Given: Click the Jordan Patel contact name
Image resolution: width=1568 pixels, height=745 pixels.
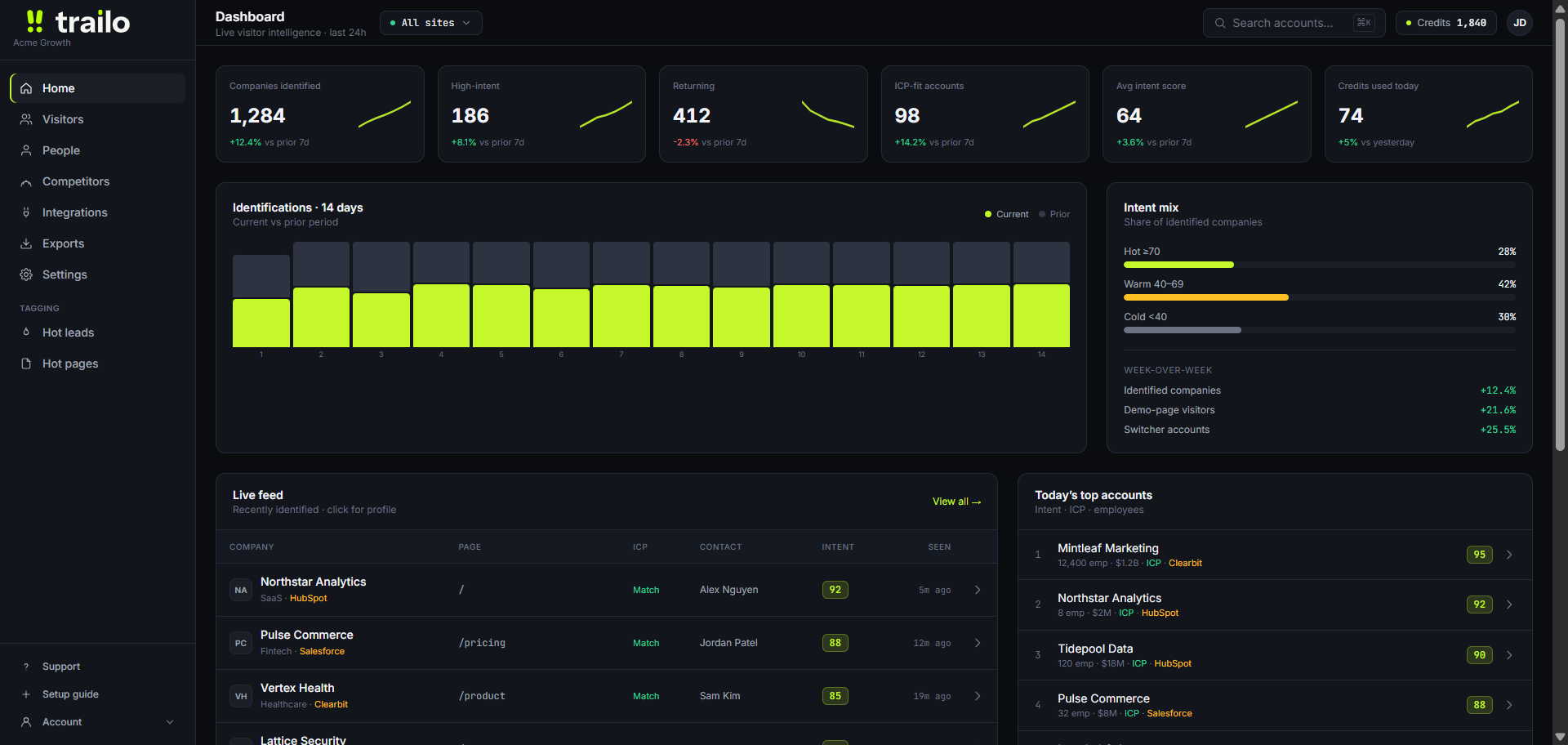Looking at the screenshot, I should [728, 643].
